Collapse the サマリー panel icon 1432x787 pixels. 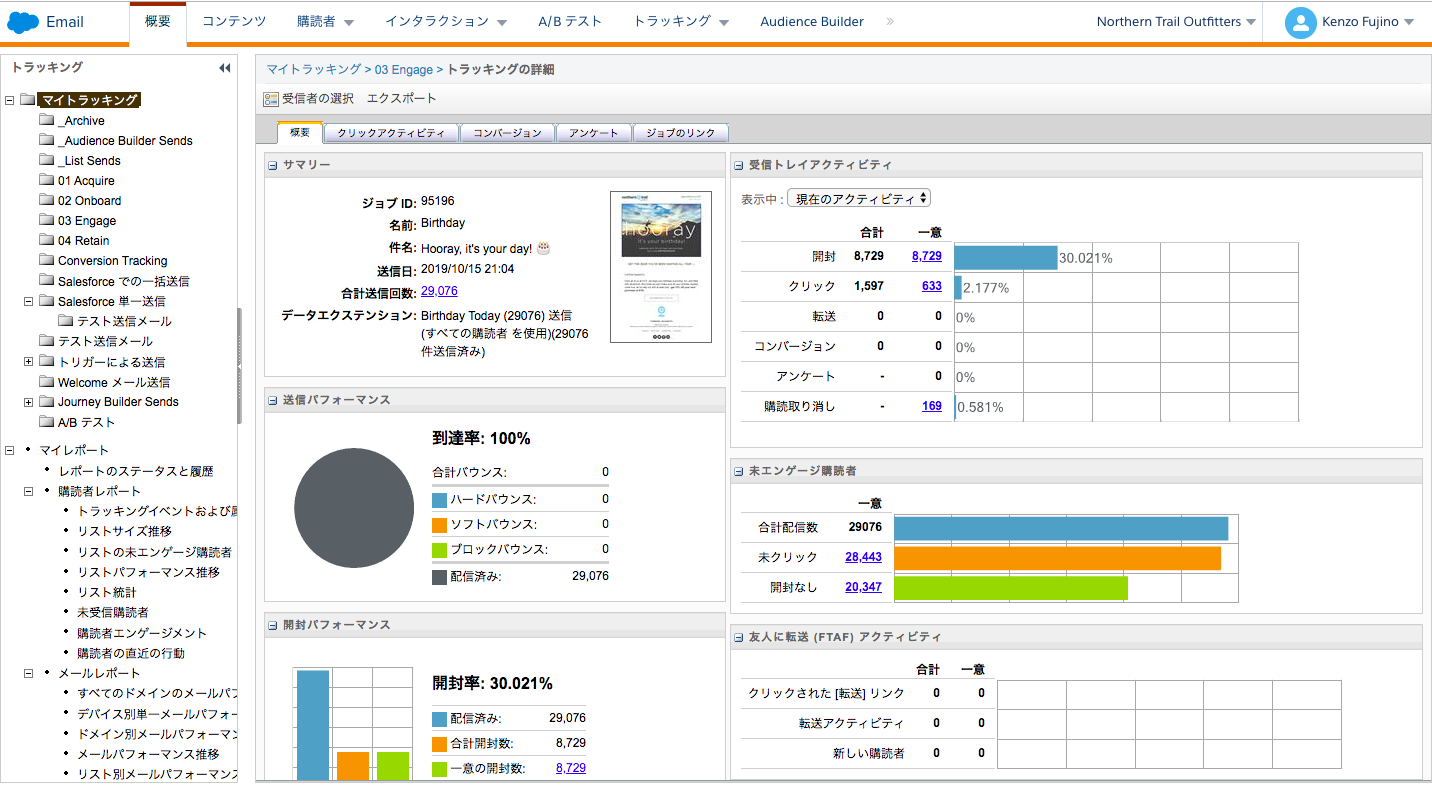[272, 165]
